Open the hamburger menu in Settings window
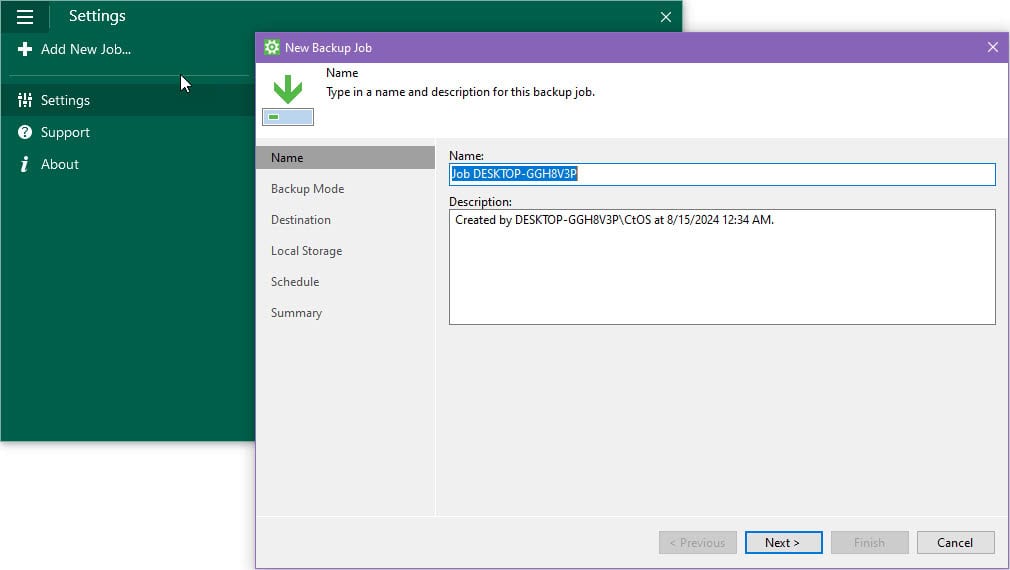This screenshot has height=570, width=1010. [x=24, y=17]
